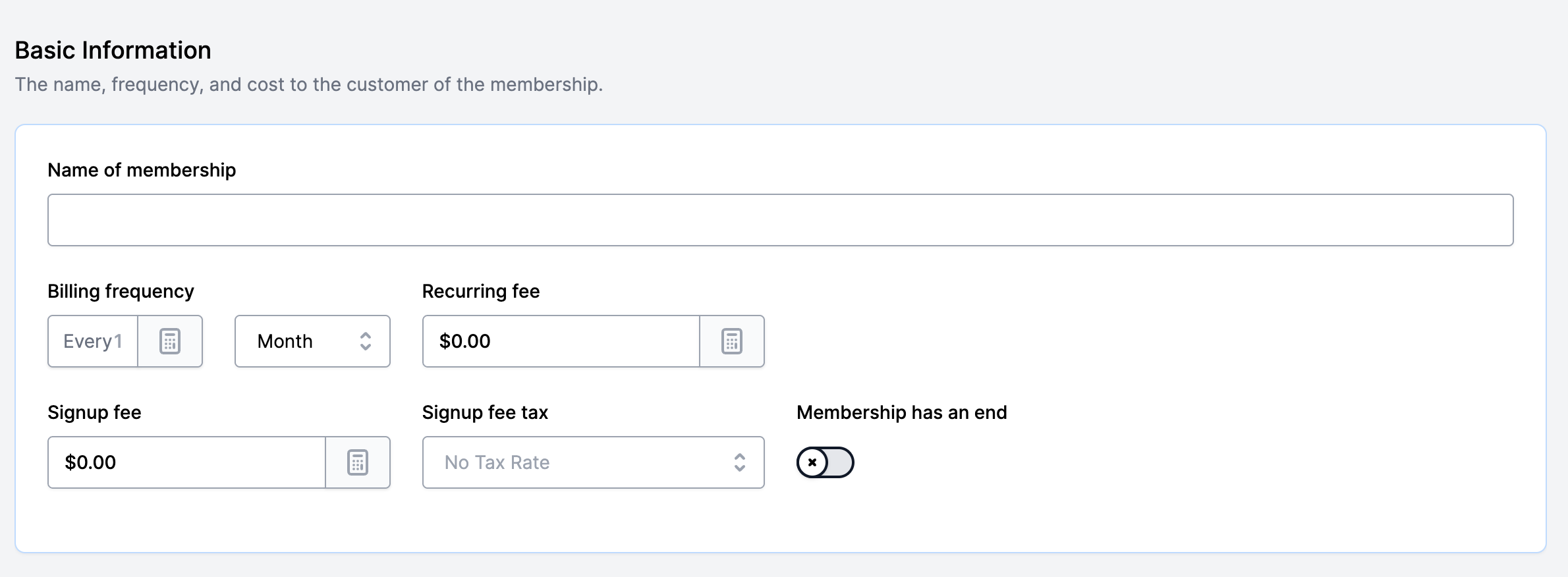Select the Recurring fee $0.00 field

click(x=561, y=341)
